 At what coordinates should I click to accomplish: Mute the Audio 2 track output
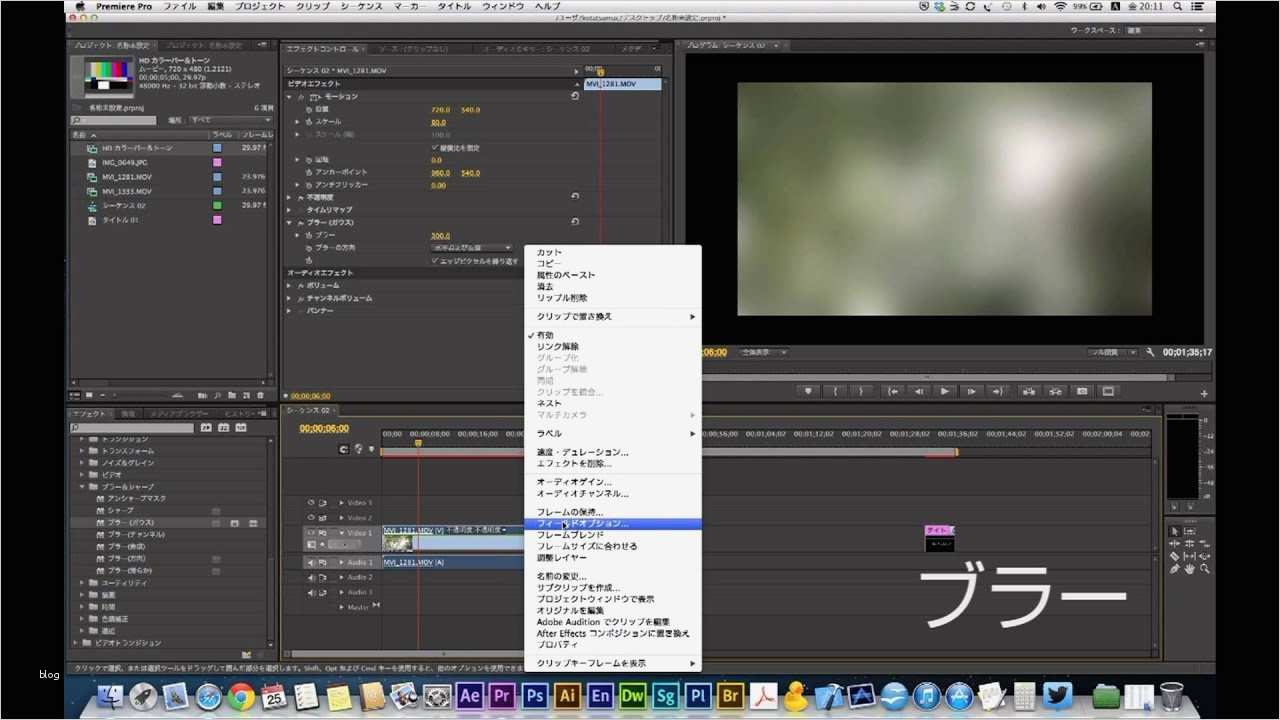[311, 577]
